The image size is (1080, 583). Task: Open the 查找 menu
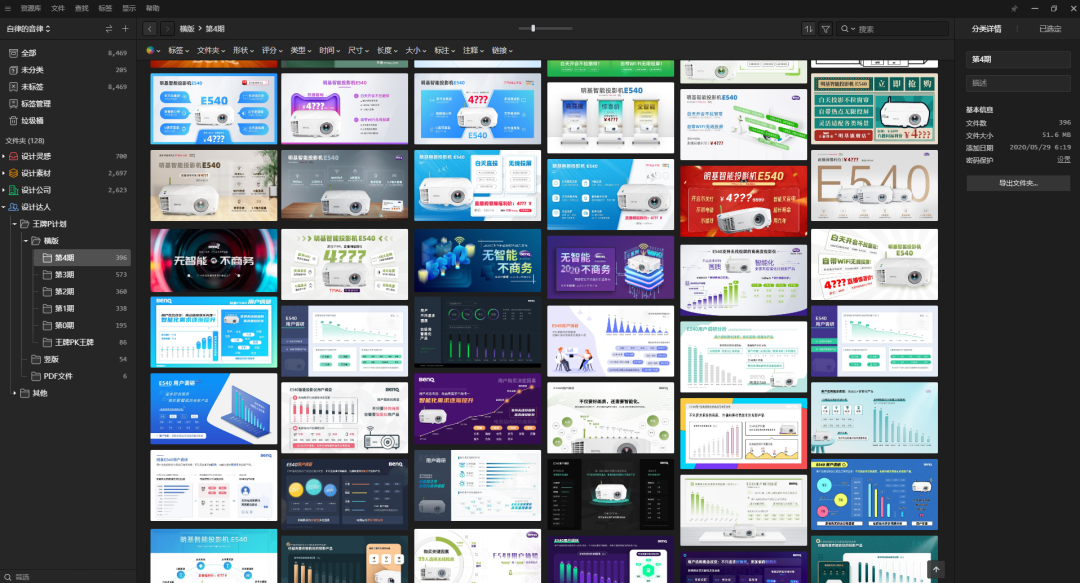(x=81, y=8)
